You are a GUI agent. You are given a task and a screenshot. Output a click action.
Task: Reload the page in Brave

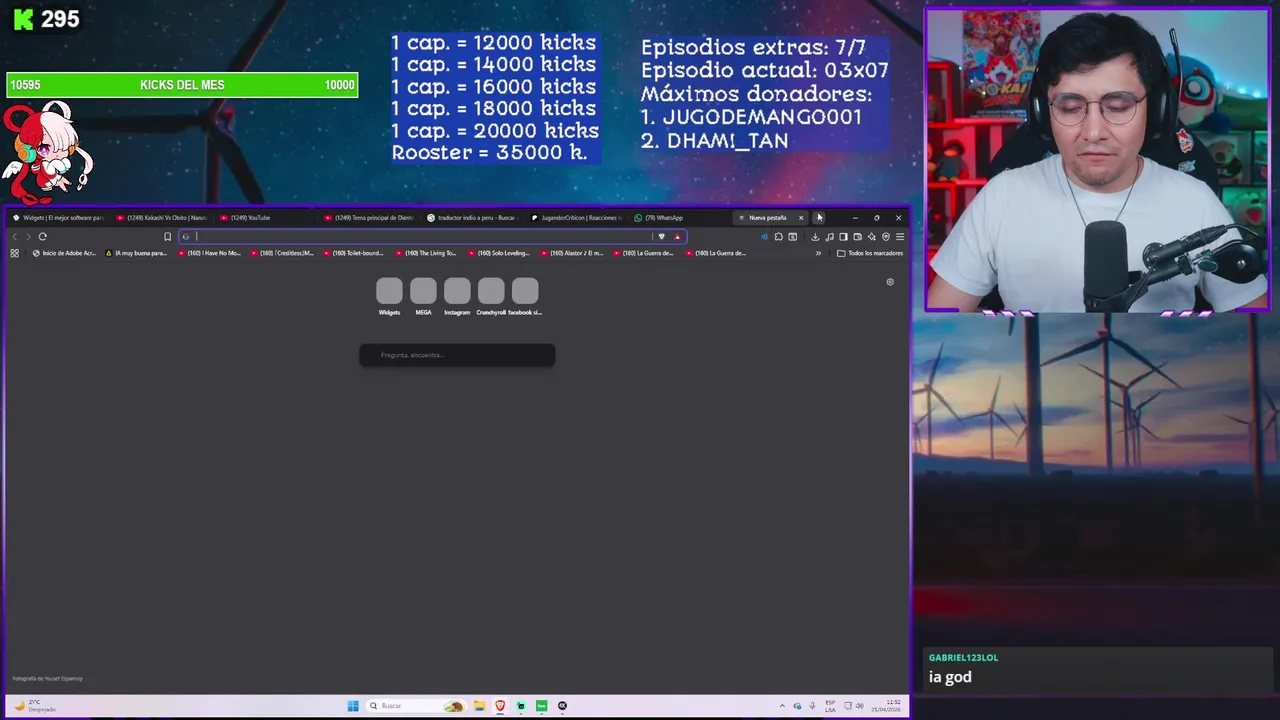pos(42,237)
